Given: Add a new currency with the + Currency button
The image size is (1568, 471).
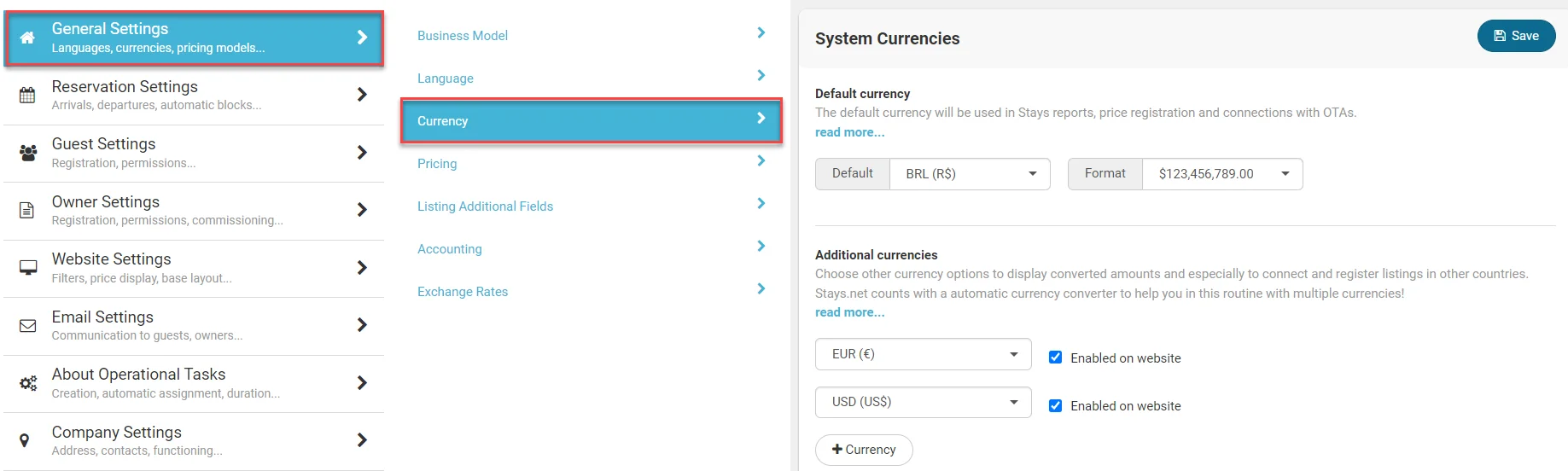Looking at the screenshot, I should click(864, 450).
